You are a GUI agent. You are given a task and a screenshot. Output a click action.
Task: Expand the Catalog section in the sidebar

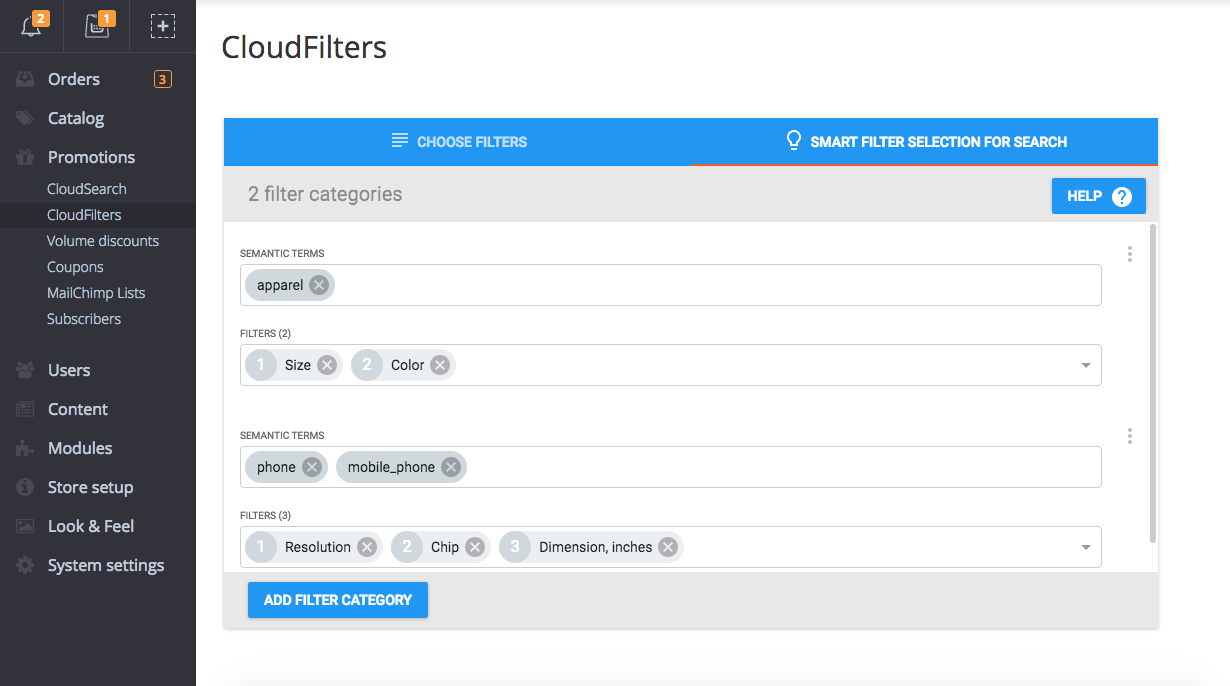click(x=74, y=118)
